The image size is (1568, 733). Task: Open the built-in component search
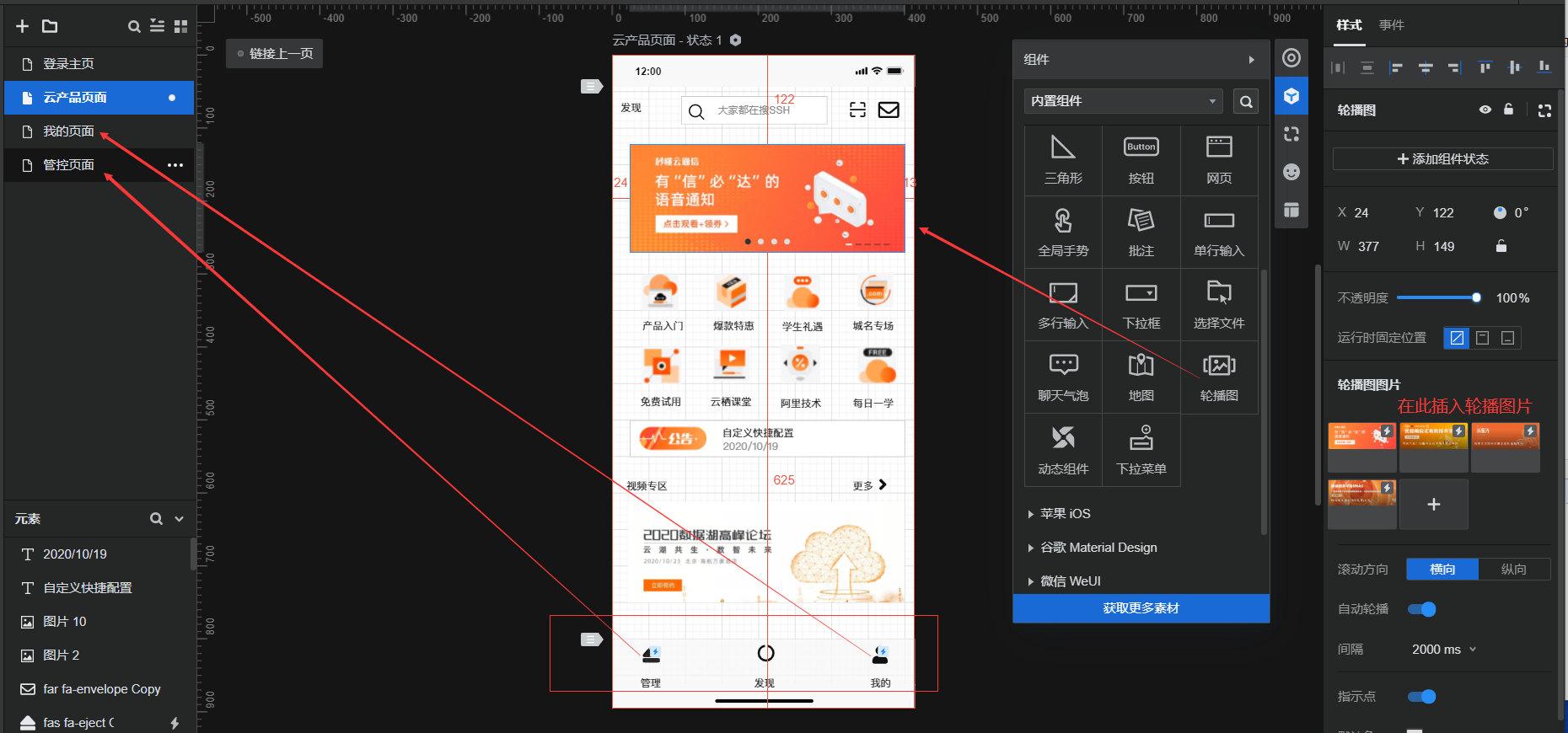click(x=1246, y=101)
